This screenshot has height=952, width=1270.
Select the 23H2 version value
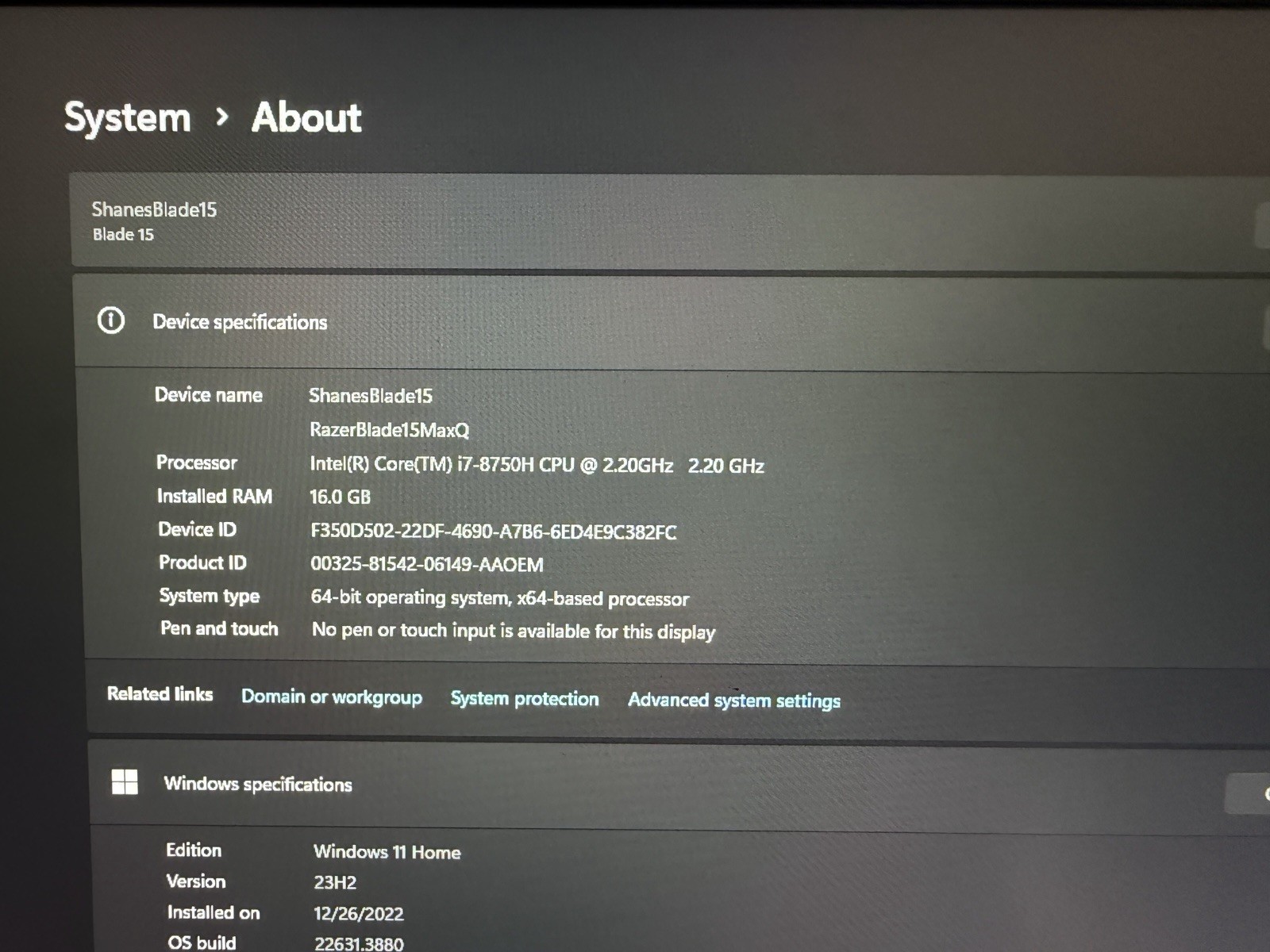click(x=335, y=883)
